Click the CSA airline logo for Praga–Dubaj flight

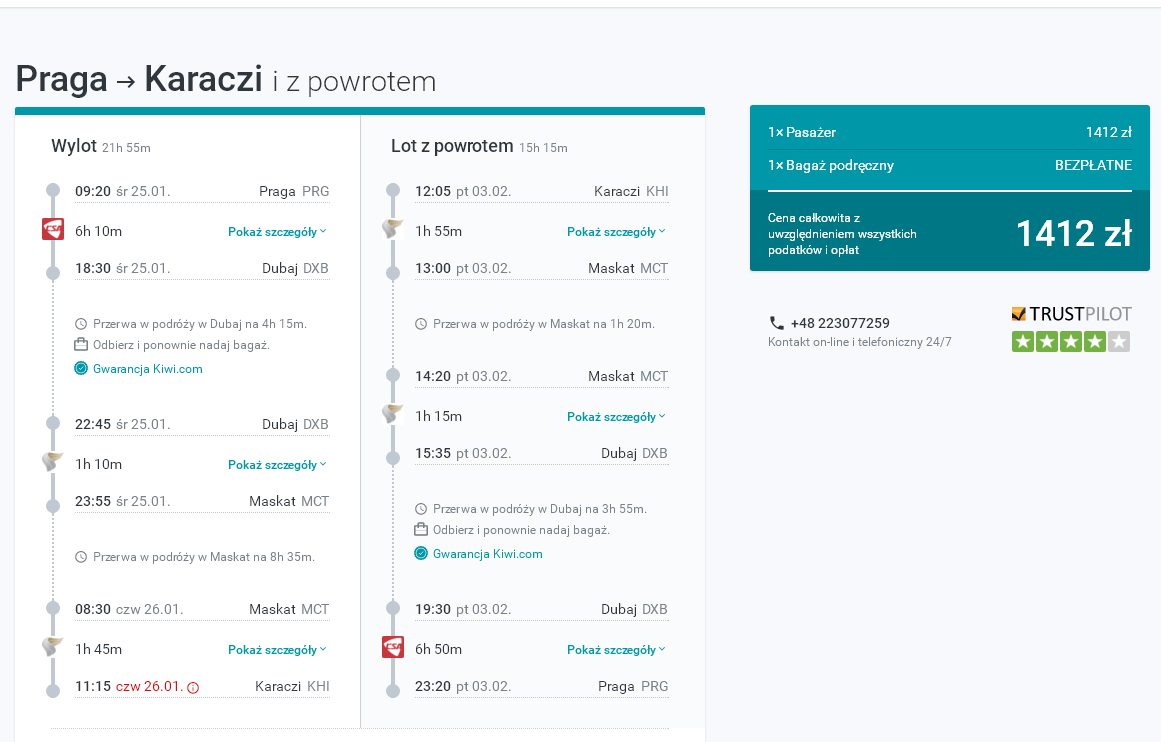[53, 230]
